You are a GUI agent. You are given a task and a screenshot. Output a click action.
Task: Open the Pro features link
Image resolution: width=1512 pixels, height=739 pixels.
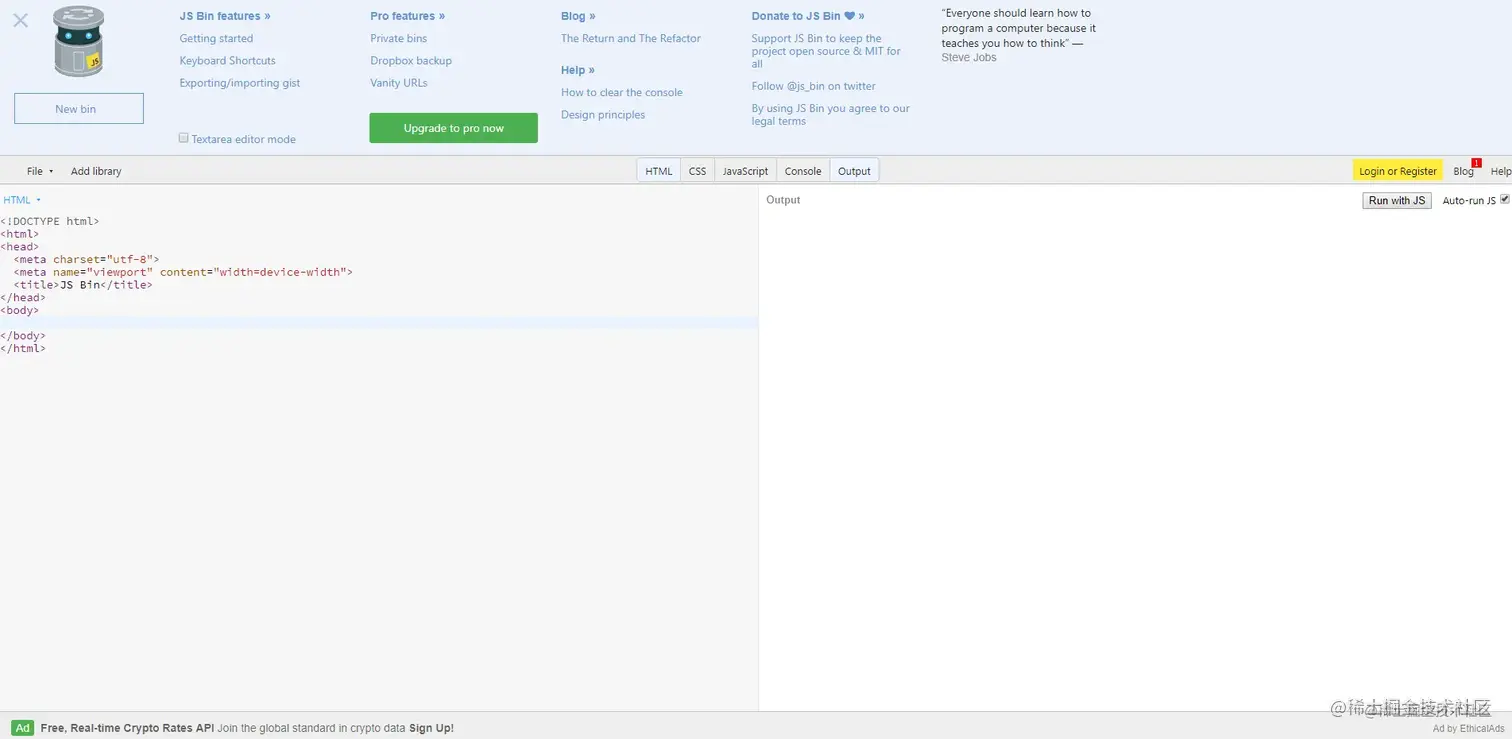[408, 16]
